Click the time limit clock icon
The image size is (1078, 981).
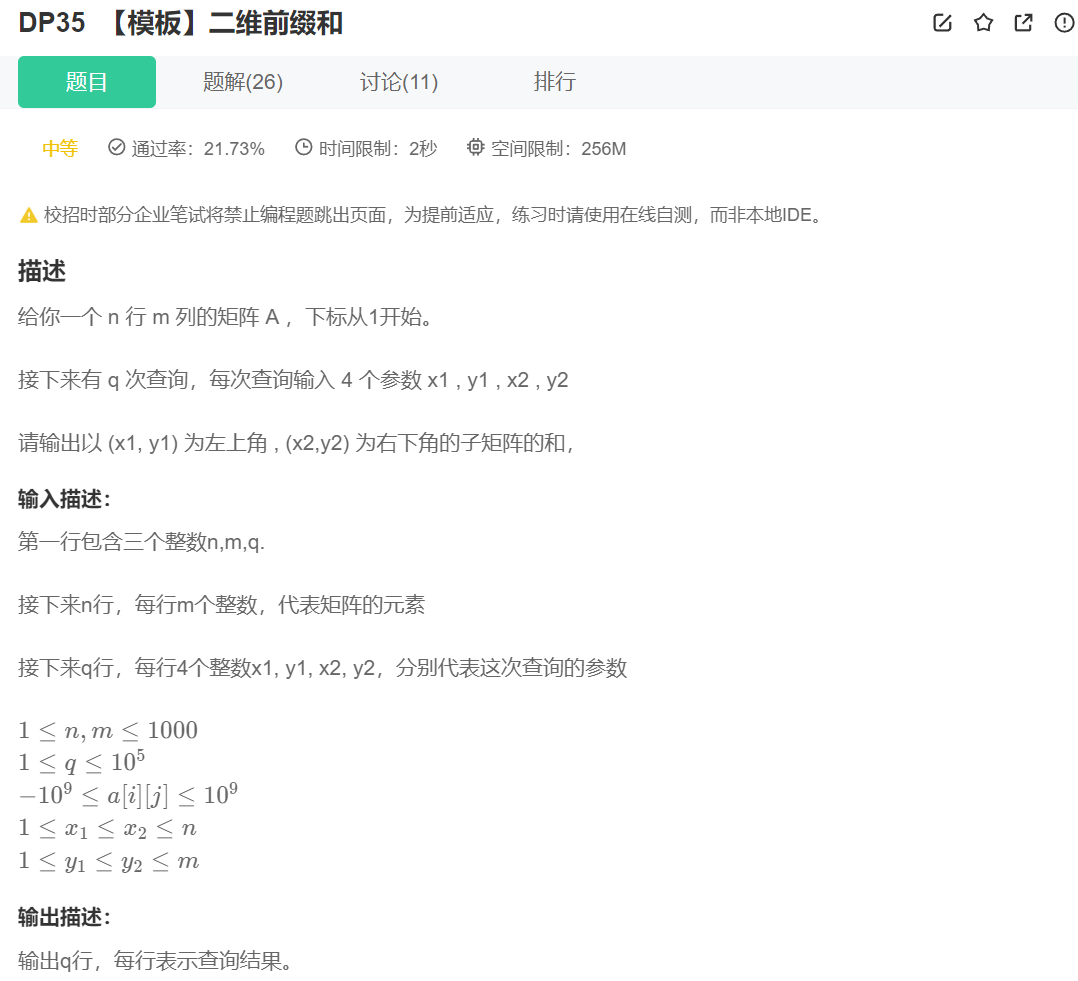coord(303,147)
